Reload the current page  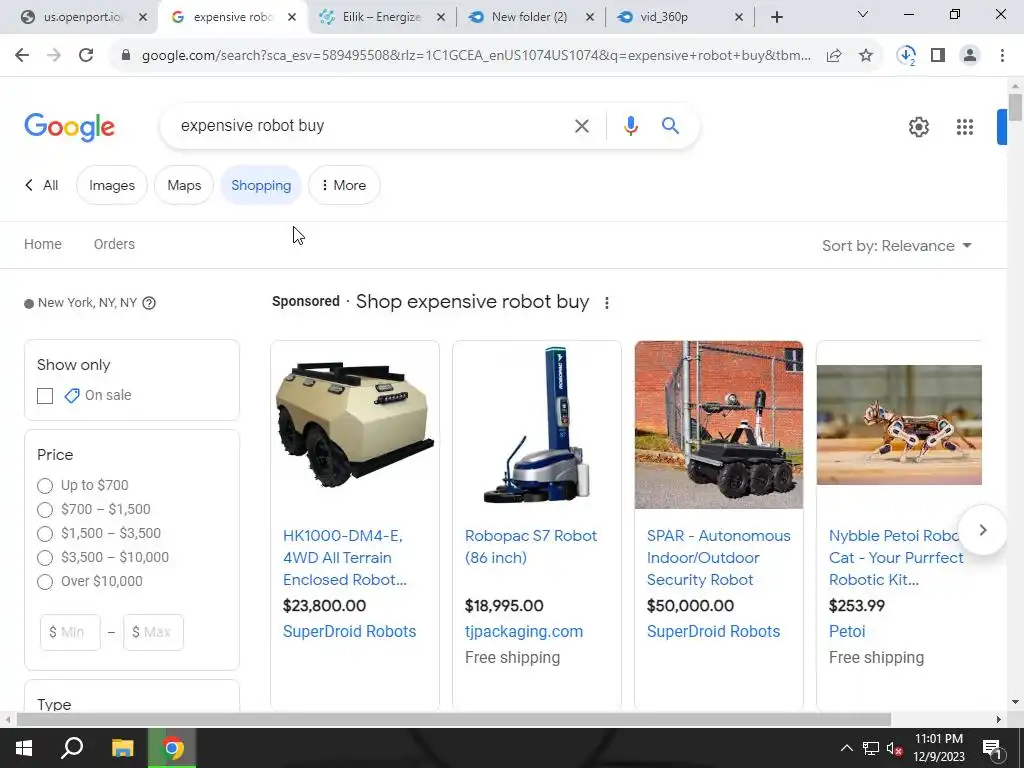86,56
